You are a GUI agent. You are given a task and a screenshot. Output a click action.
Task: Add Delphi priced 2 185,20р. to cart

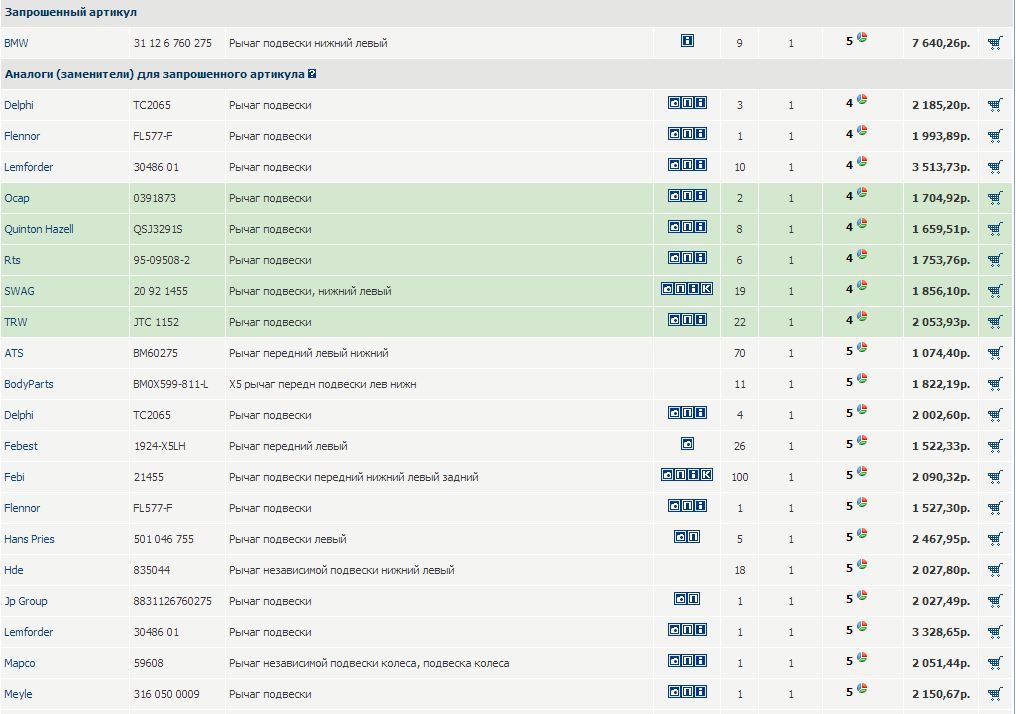[995, 105]
